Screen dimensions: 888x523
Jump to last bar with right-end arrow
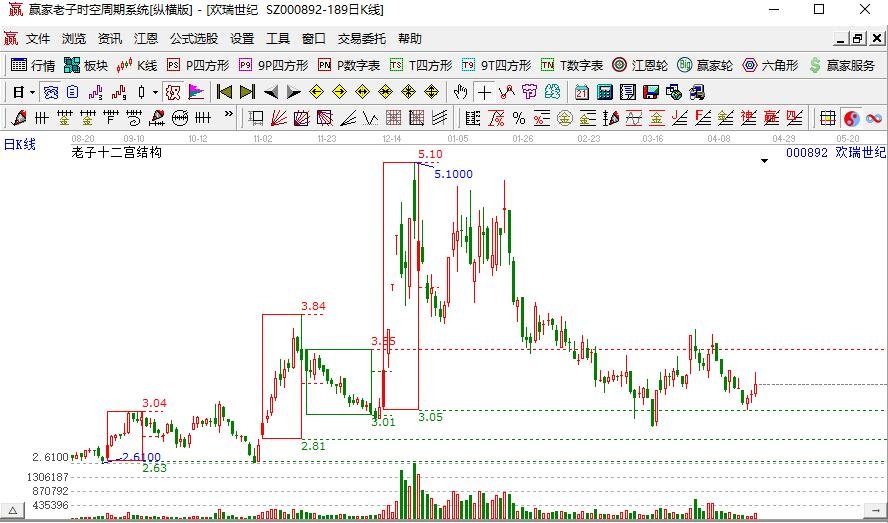(x=247, y=92)
